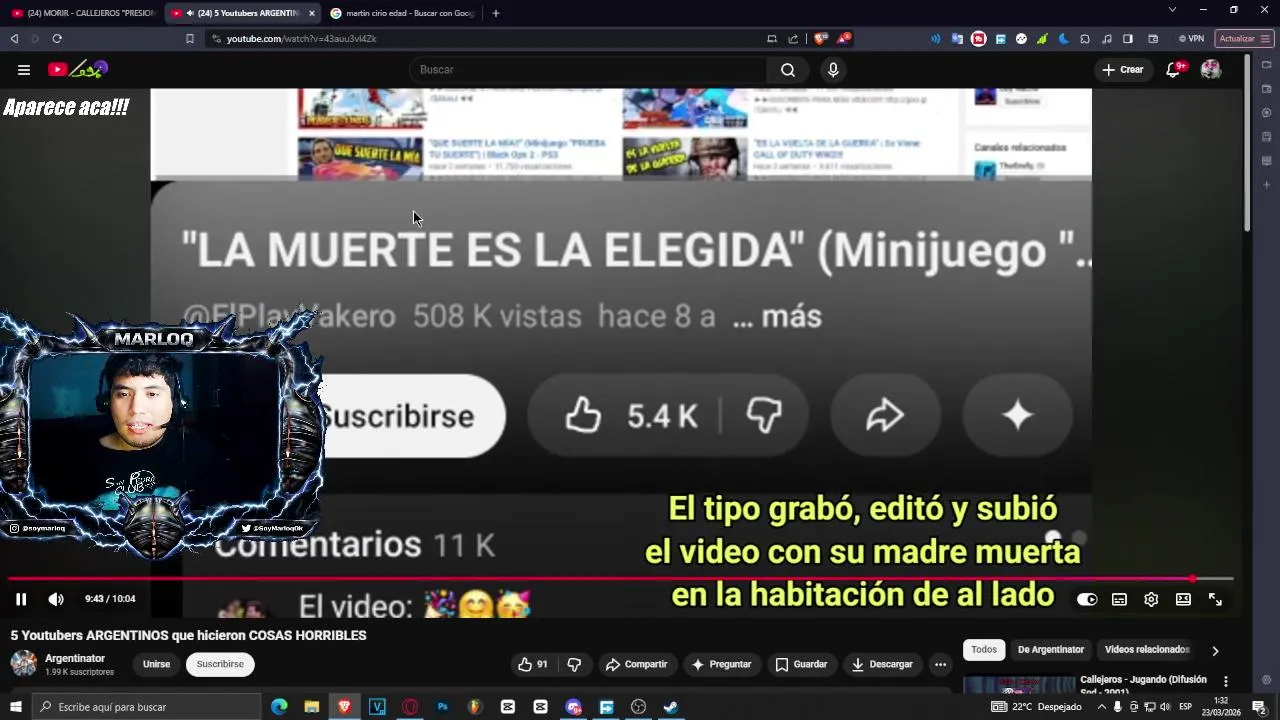Open the Argentinator channel avatar

click(24, 664)
